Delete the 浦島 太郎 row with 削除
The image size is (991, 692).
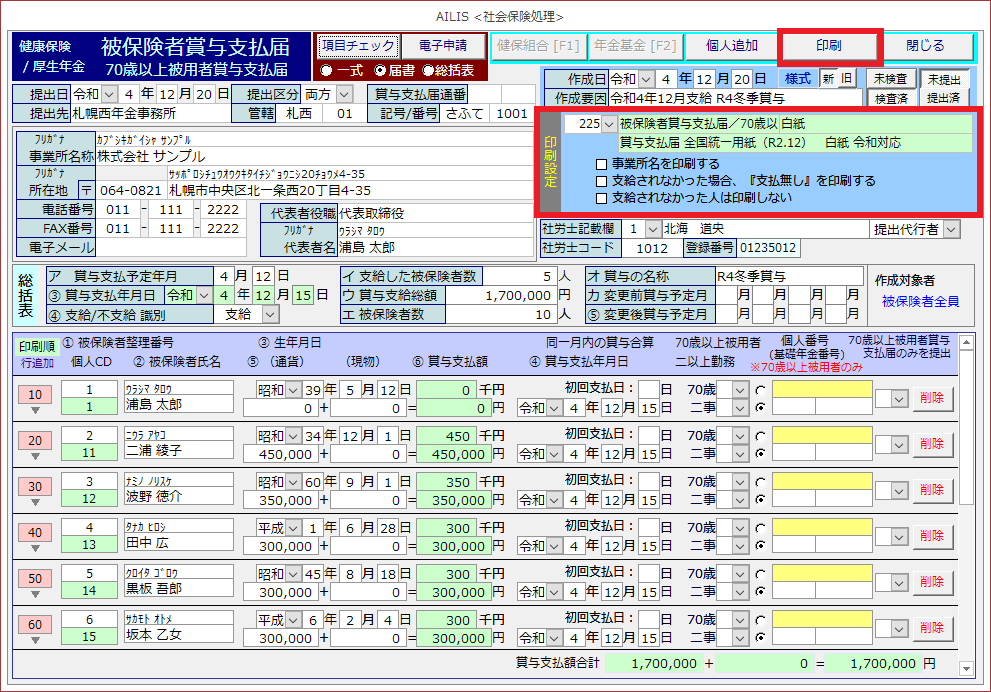click(932, 397)
